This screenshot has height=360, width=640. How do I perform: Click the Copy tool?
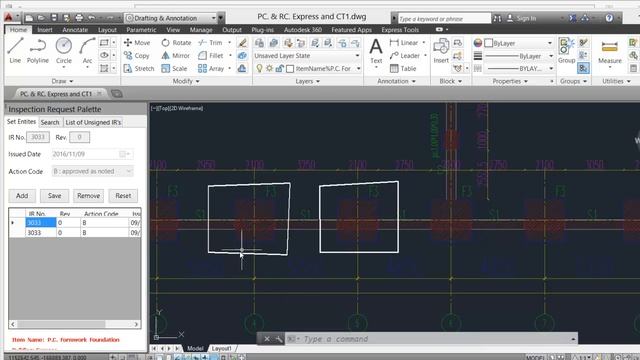tap(137, 56)
